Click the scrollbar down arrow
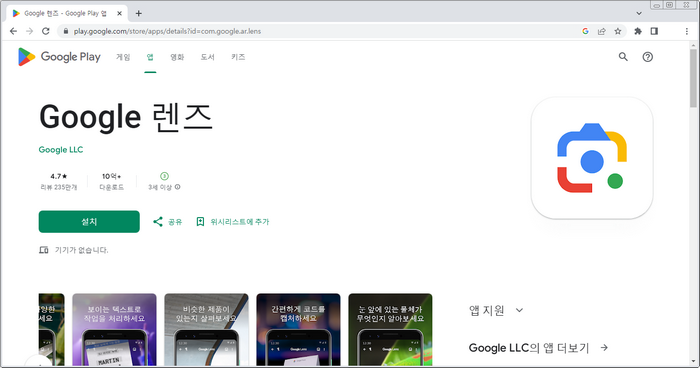The image size is (700, 368). pos(693,362)
